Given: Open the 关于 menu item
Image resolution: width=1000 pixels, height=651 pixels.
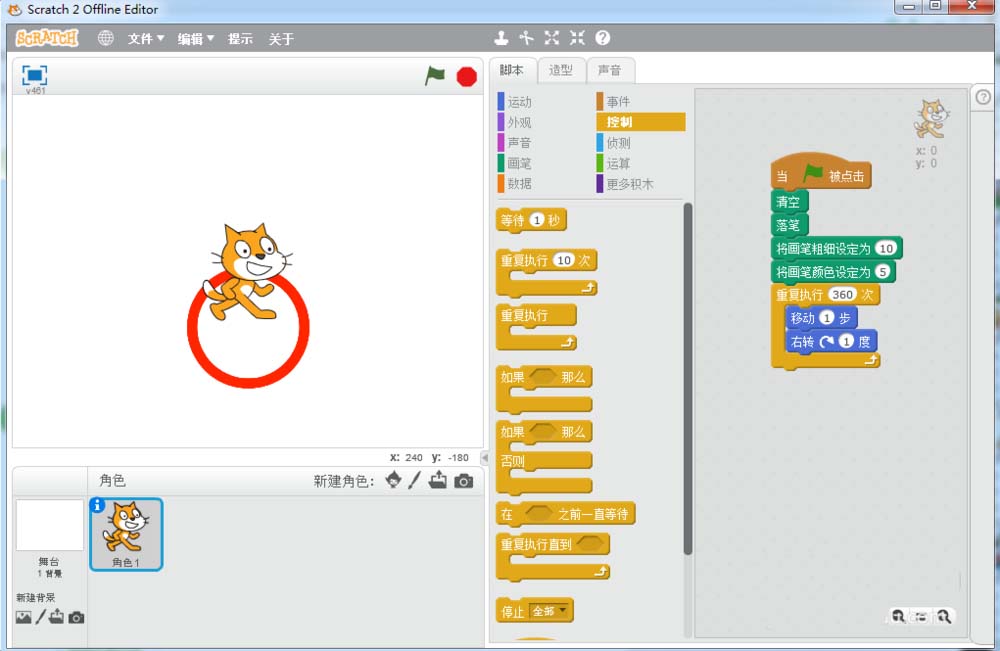Looking at the screenshot, I should [x=281, y=39].
